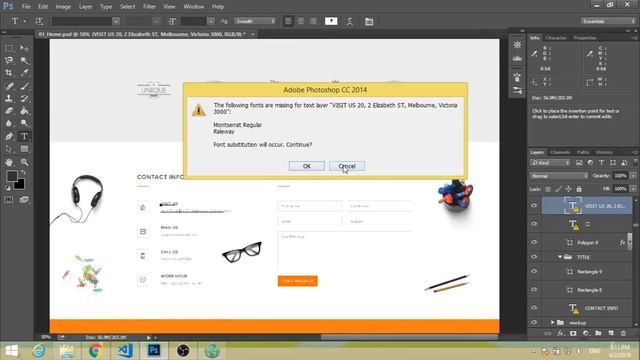Click OK in missing fonts dialog
Image resolution: width=640 pixels, height=360 pixels.
pyautogui.click(x=307, y=166)
